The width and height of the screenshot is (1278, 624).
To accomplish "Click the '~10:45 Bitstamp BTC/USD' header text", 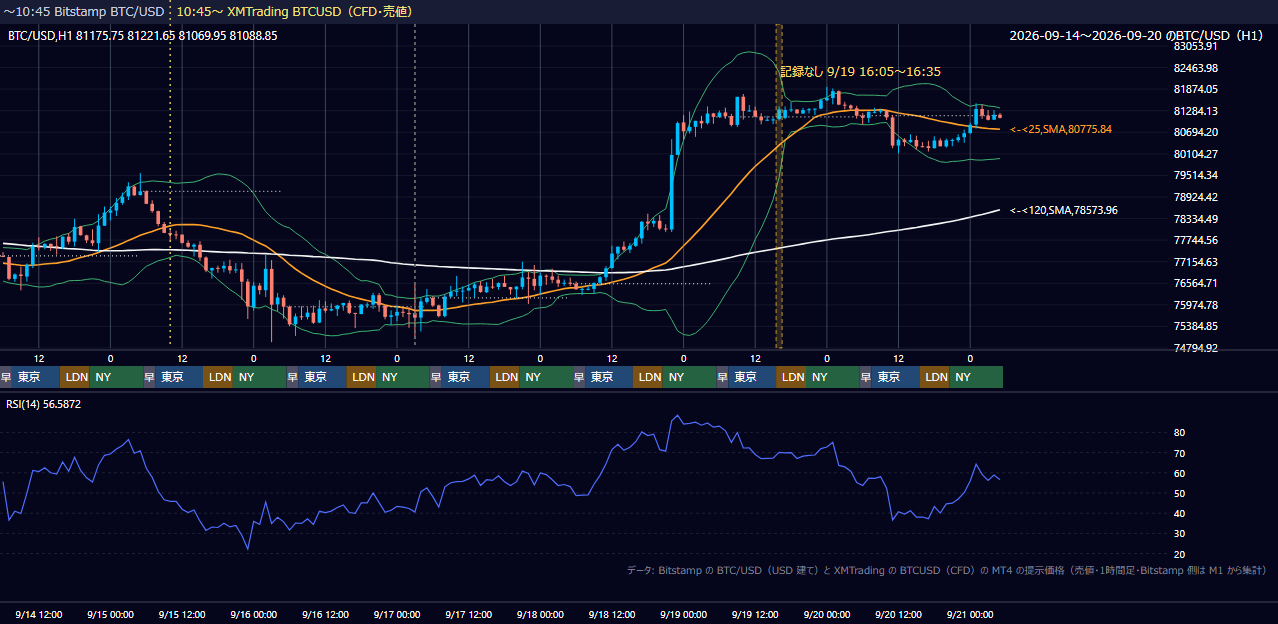I will [83, 11].
